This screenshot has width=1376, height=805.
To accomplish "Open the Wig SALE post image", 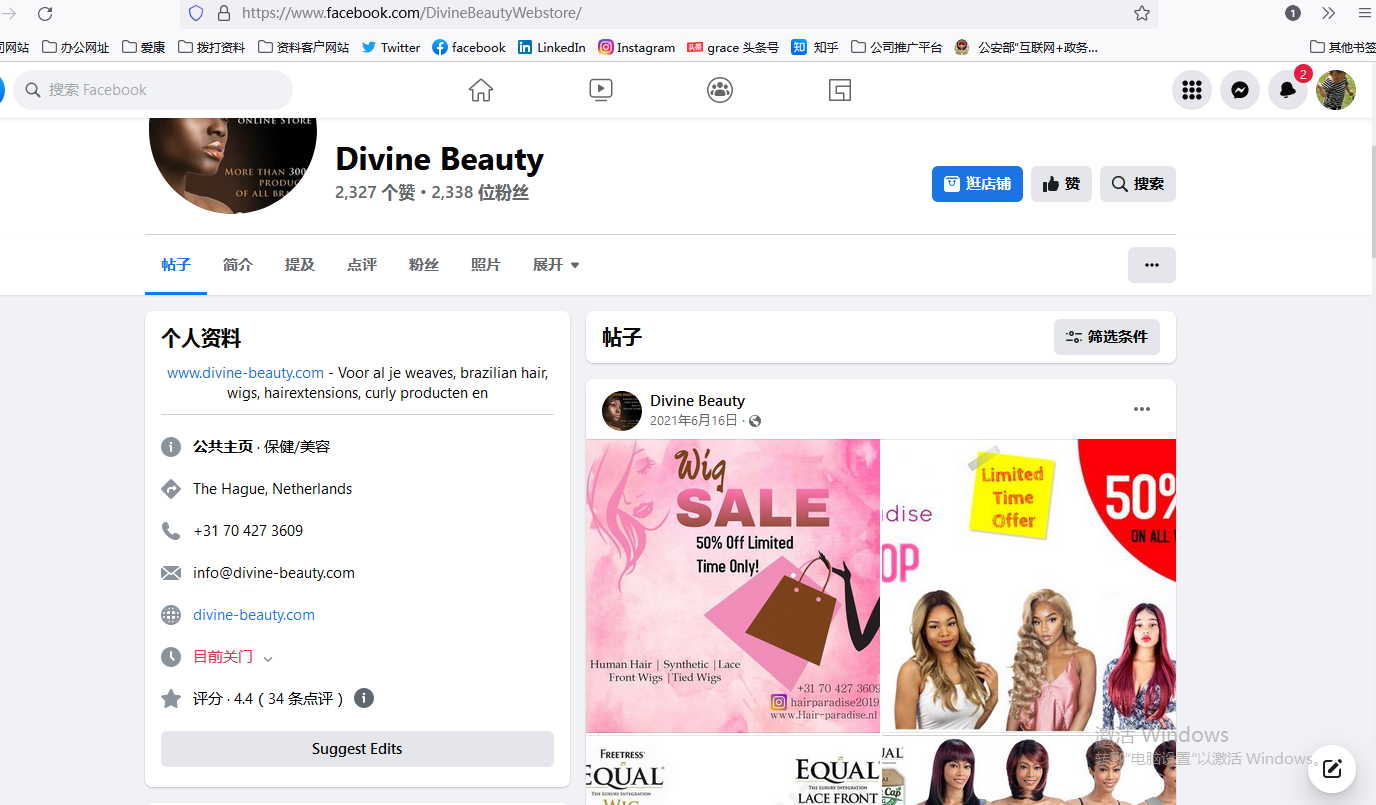I will tap(733, 586).
